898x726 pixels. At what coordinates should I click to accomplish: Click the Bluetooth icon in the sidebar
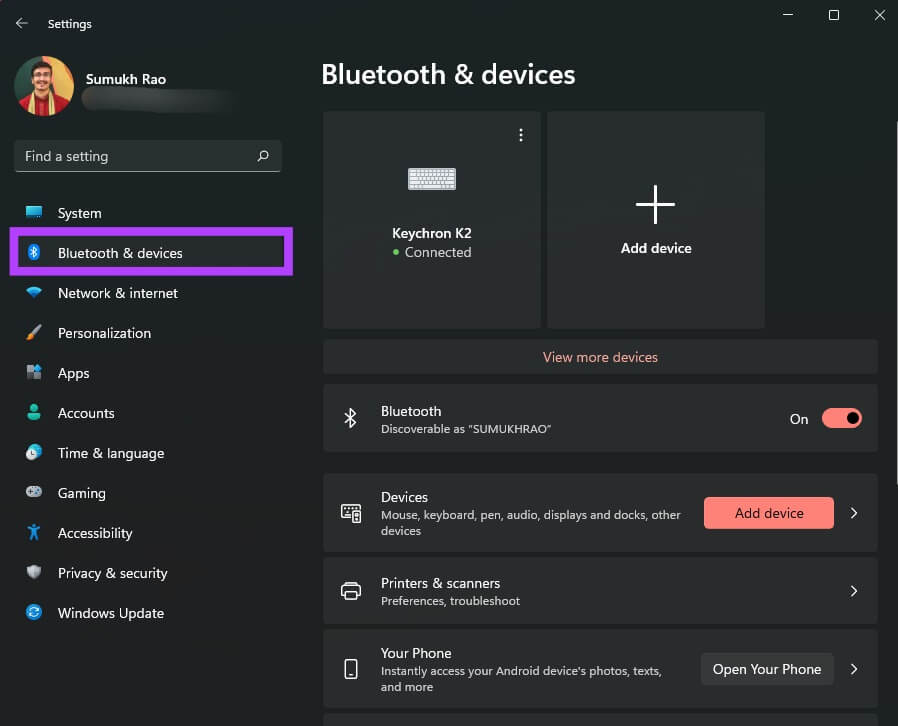pos(34,252)
